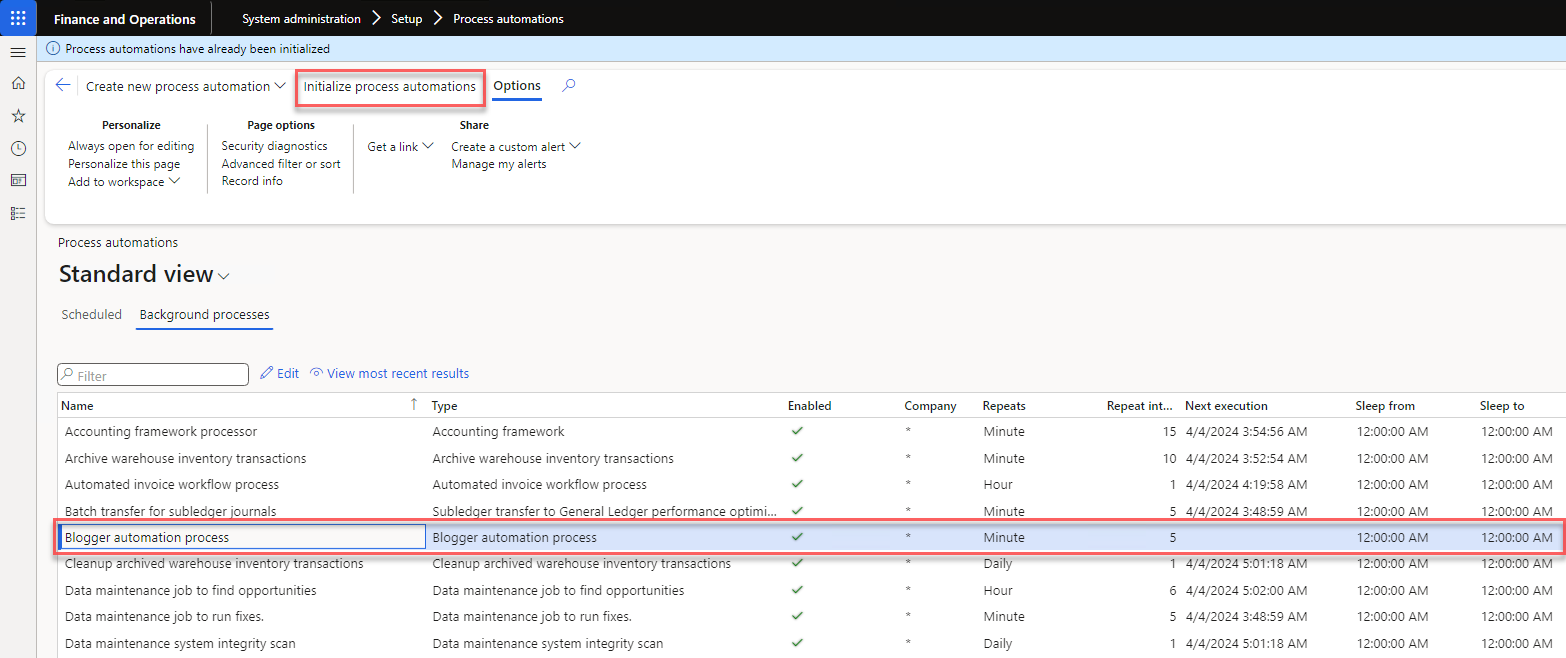The image size is (1566, 658).
Task: Expand the Standard view selector chevron
Action: 224,277
